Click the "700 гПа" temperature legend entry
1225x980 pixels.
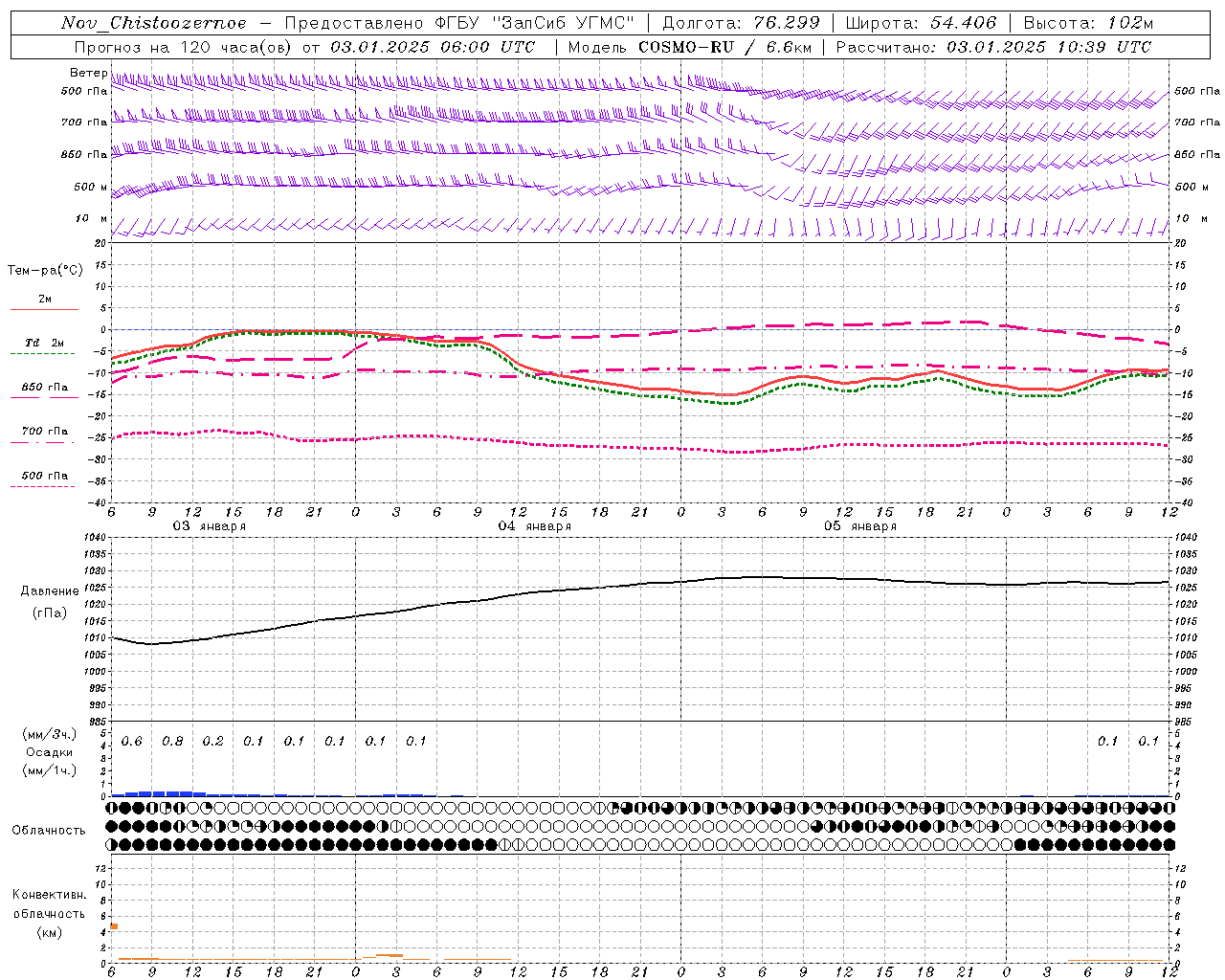click(44, 432)
